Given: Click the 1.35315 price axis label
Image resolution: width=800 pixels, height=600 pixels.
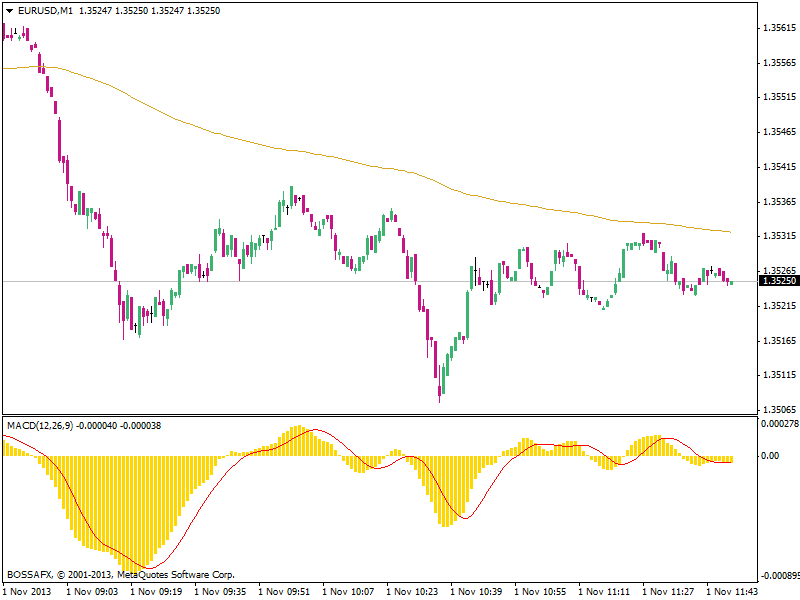Looking at the screenshot, I should coord(779,236).
